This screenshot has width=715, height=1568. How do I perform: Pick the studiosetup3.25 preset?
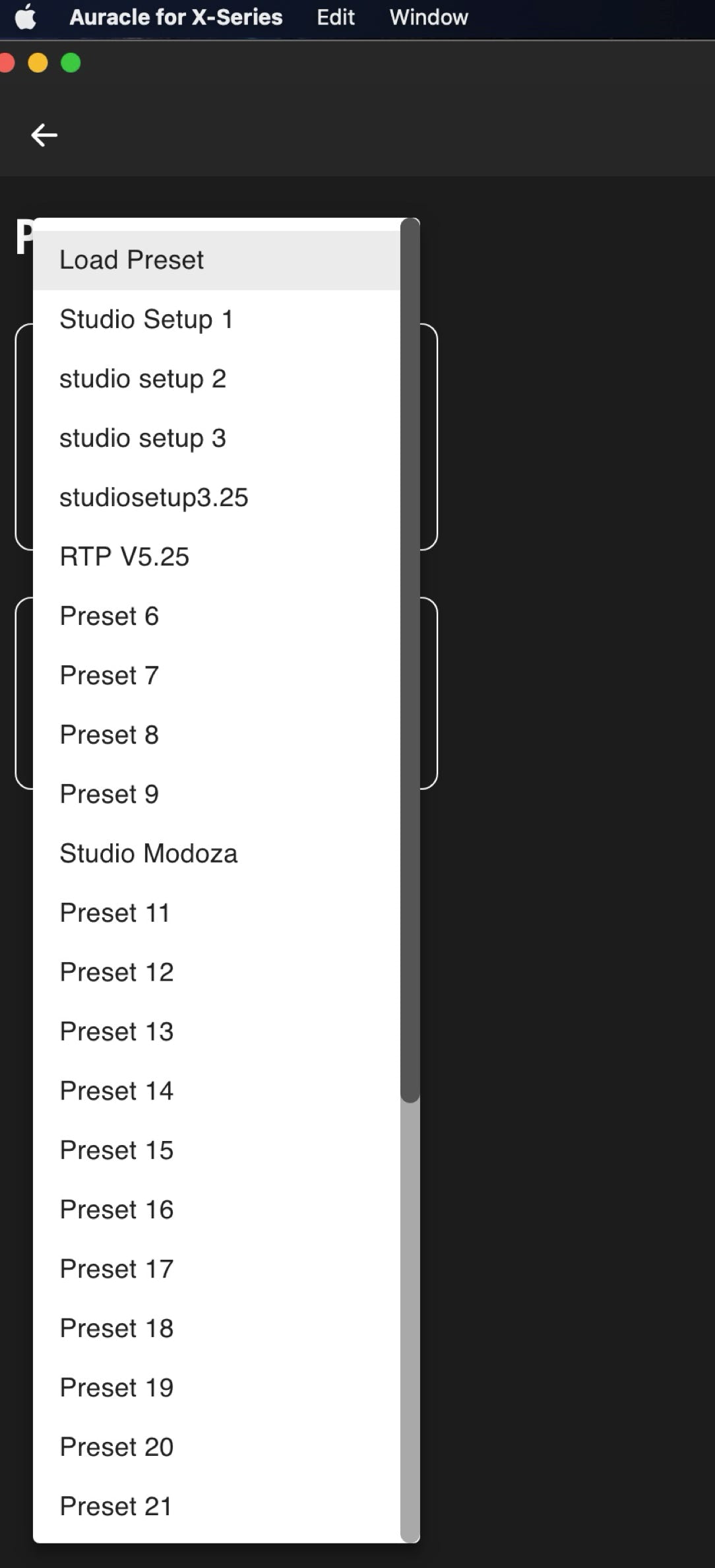216,498
